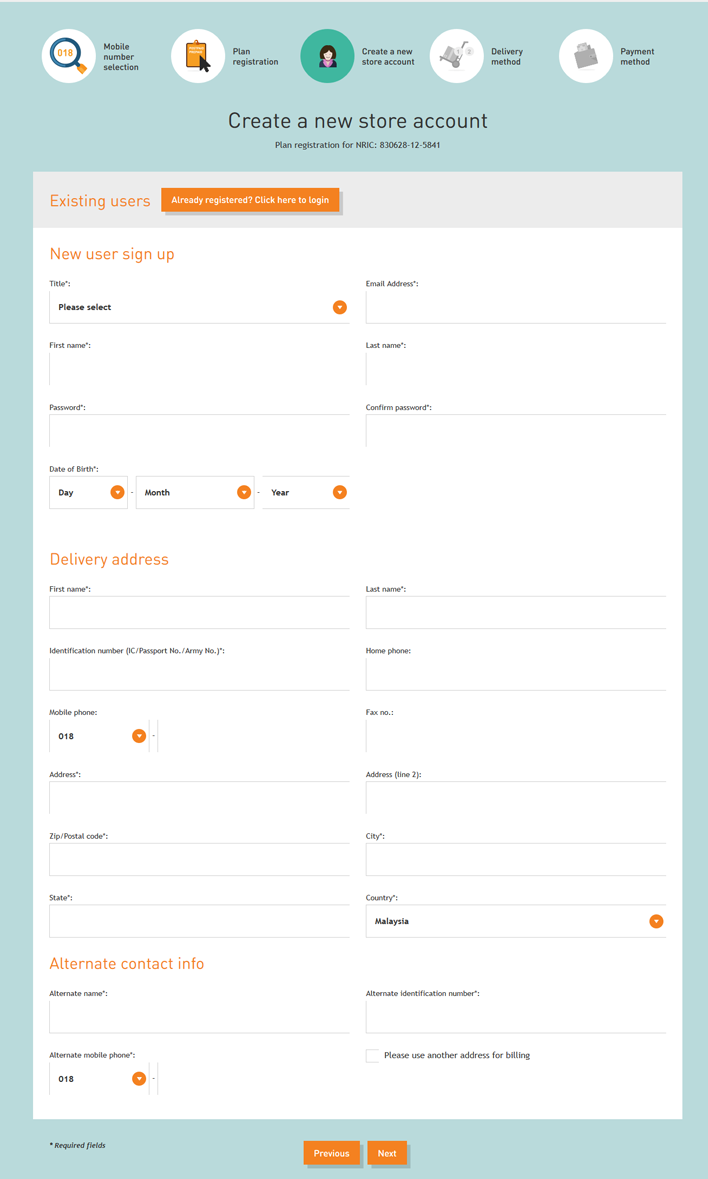Viewport: 708px width, 1179px height.
Task: Click the Delivery method trolley icon
Action: [457, 56]
